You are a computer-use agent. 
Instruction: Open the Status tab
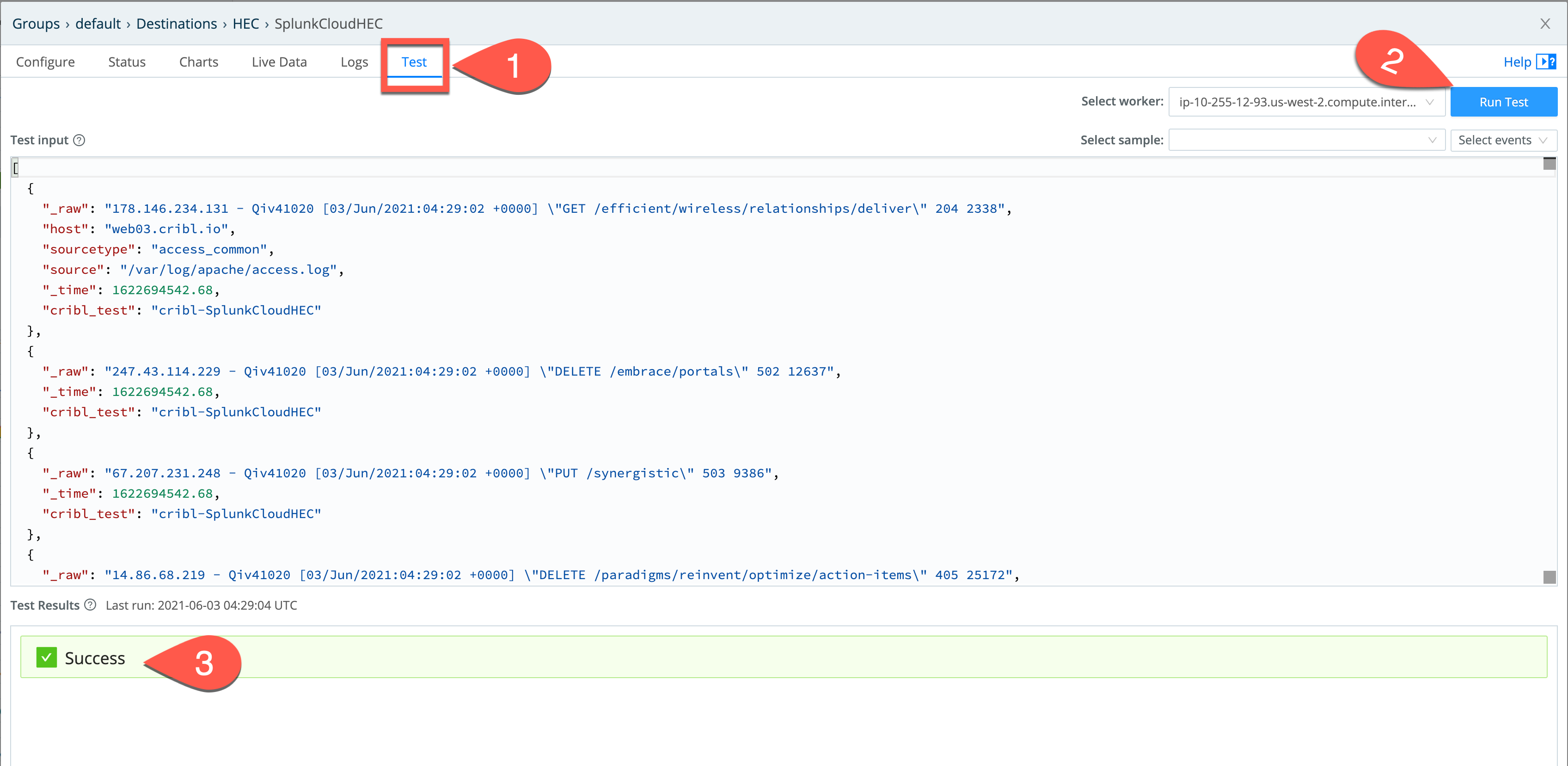[127, 62]
